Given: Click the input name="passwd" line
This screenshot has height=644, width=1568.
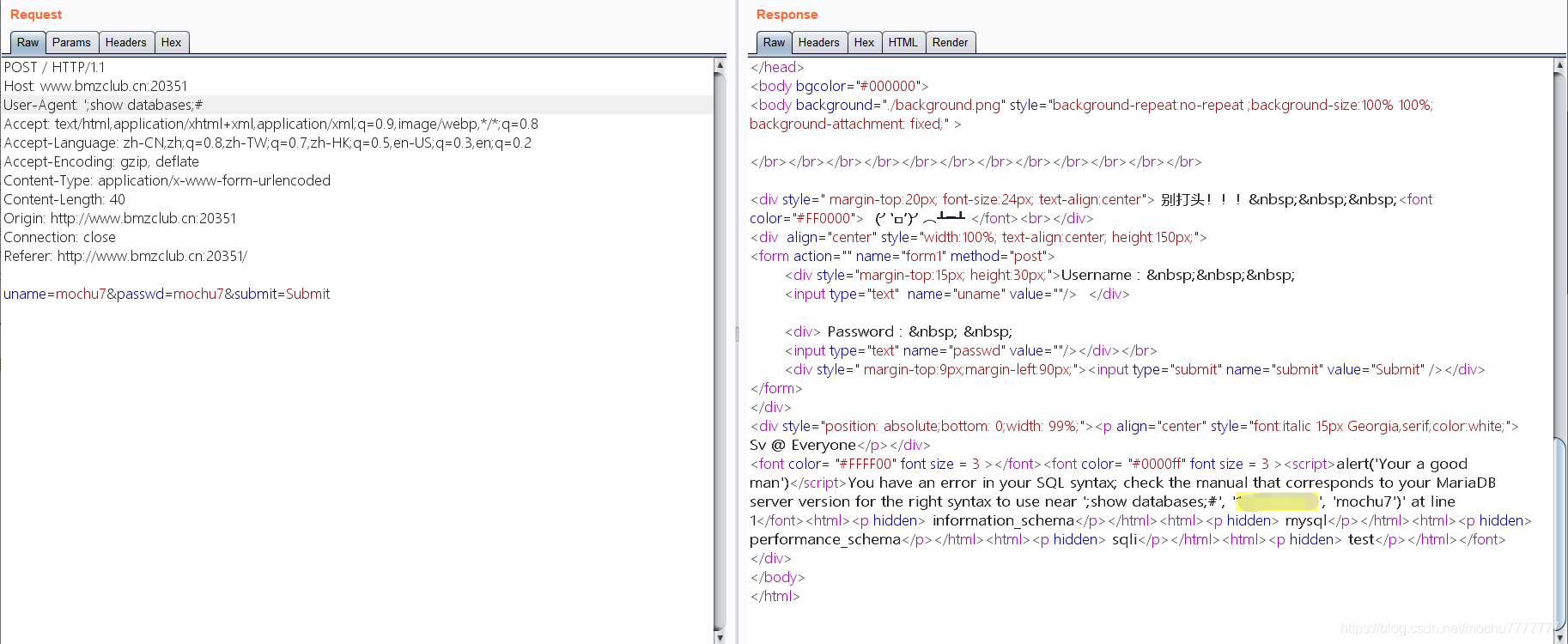Looking at the screenshot, I should pos(970,350).
